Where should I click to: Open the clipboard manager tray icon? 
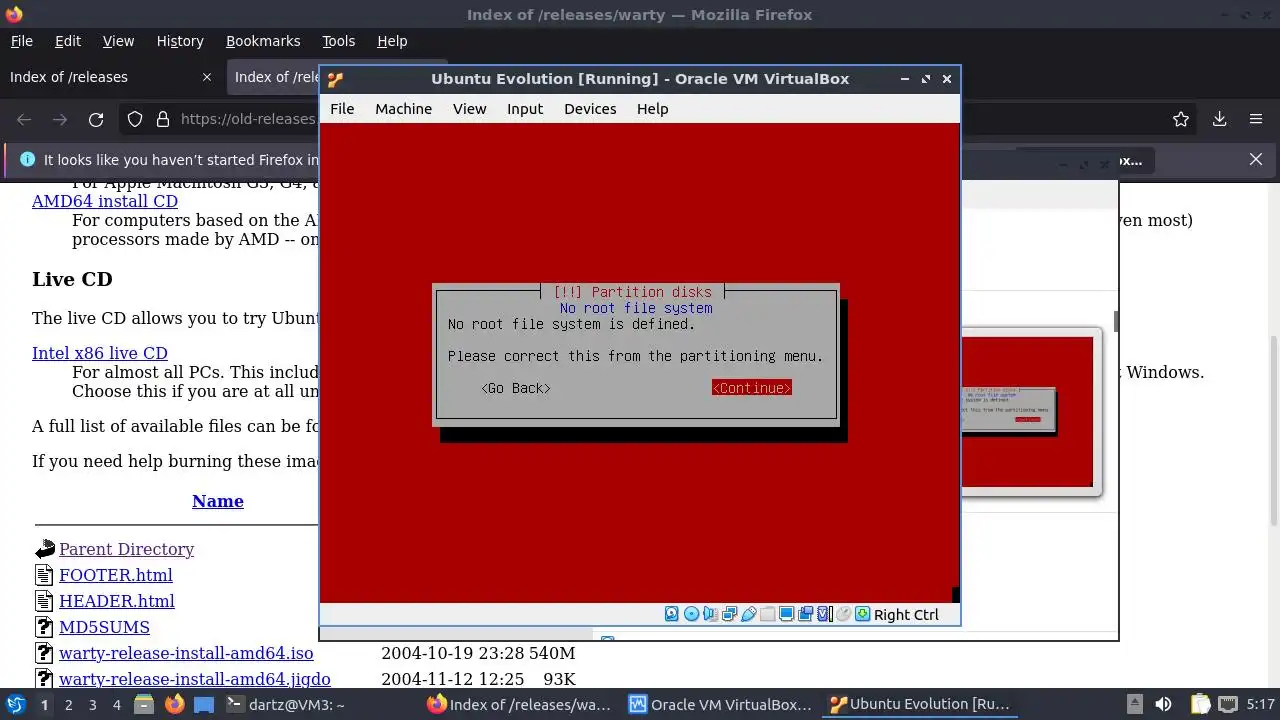click(x=1200, y=704)
